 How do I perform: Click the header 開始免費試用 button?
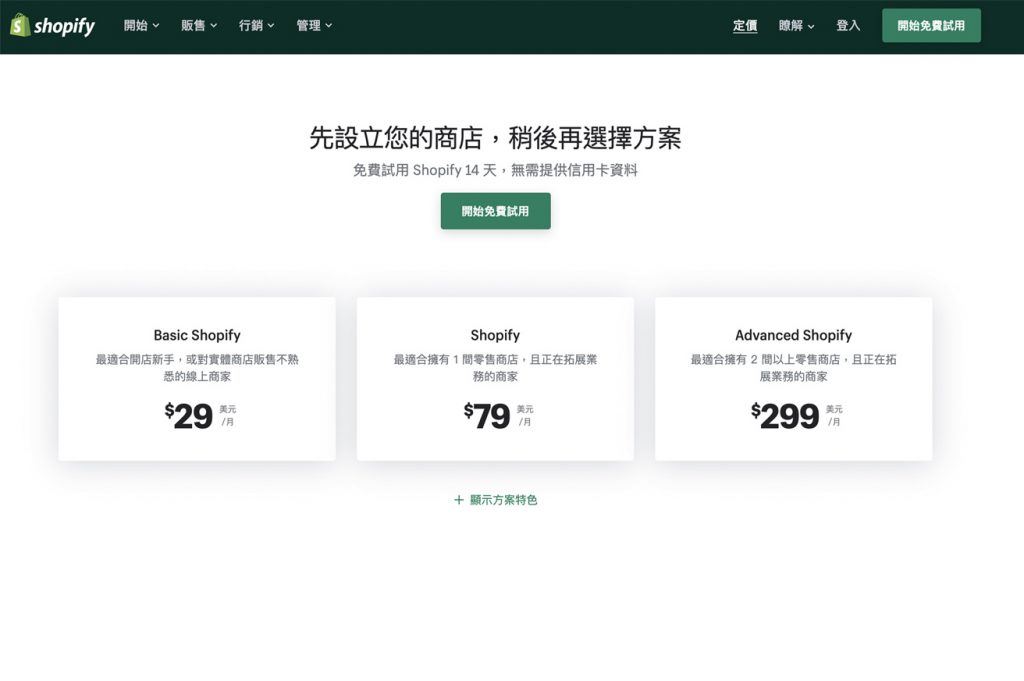[x=931, y=25]
